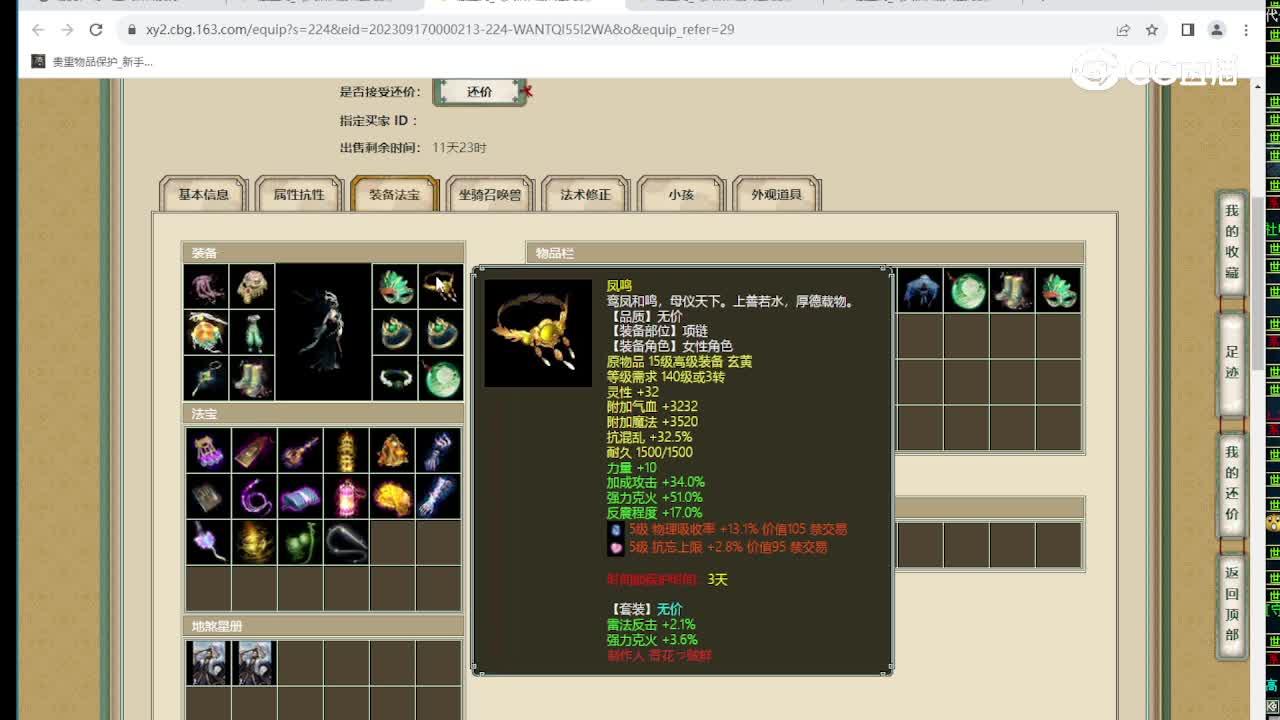Click 返回顶部 back-to-top button
This screenshot has height=720, width=1280.
1232,604
